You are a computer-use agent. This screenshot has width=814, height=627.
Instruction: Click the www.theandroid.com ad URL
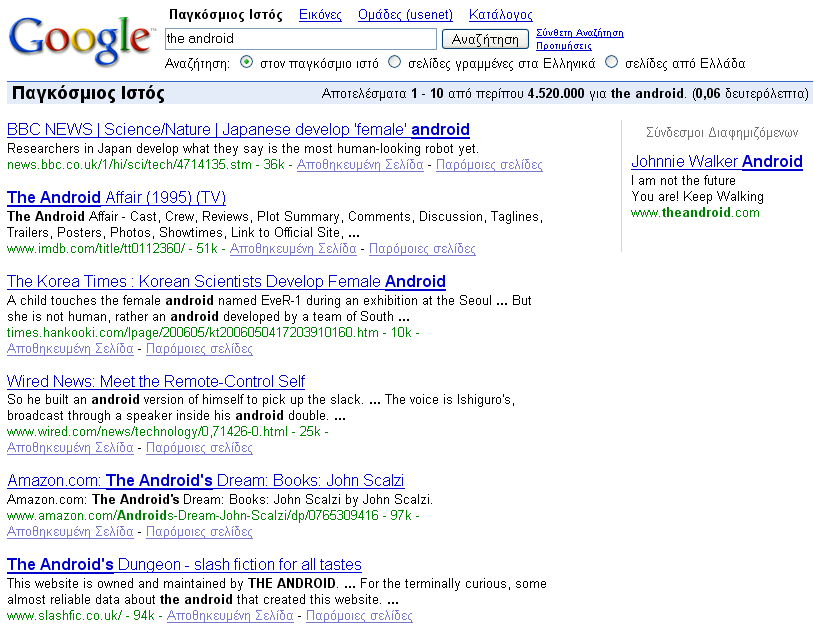(695, 213)
